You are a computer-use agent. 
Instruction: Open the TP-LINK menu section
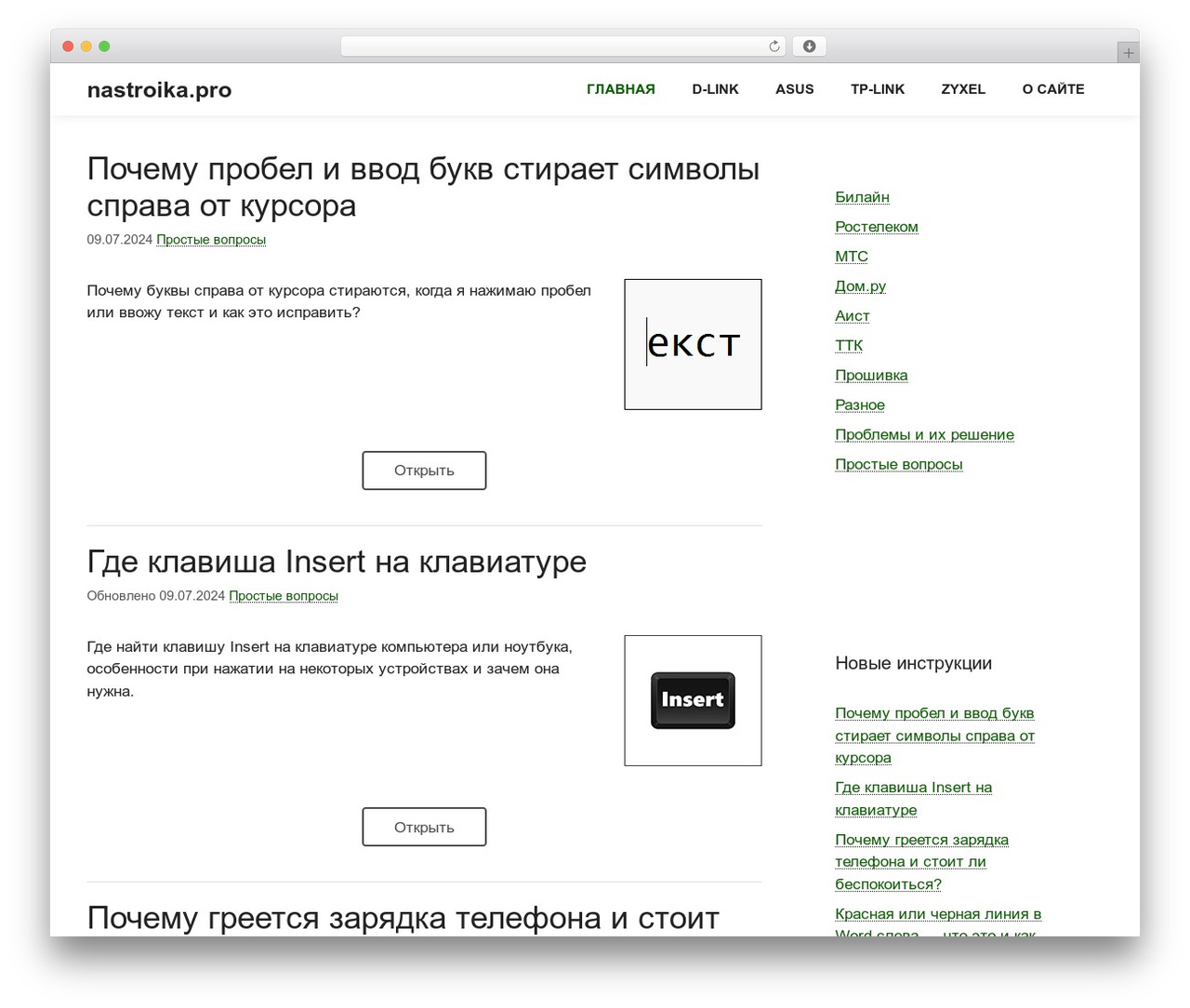click(877, 89)
